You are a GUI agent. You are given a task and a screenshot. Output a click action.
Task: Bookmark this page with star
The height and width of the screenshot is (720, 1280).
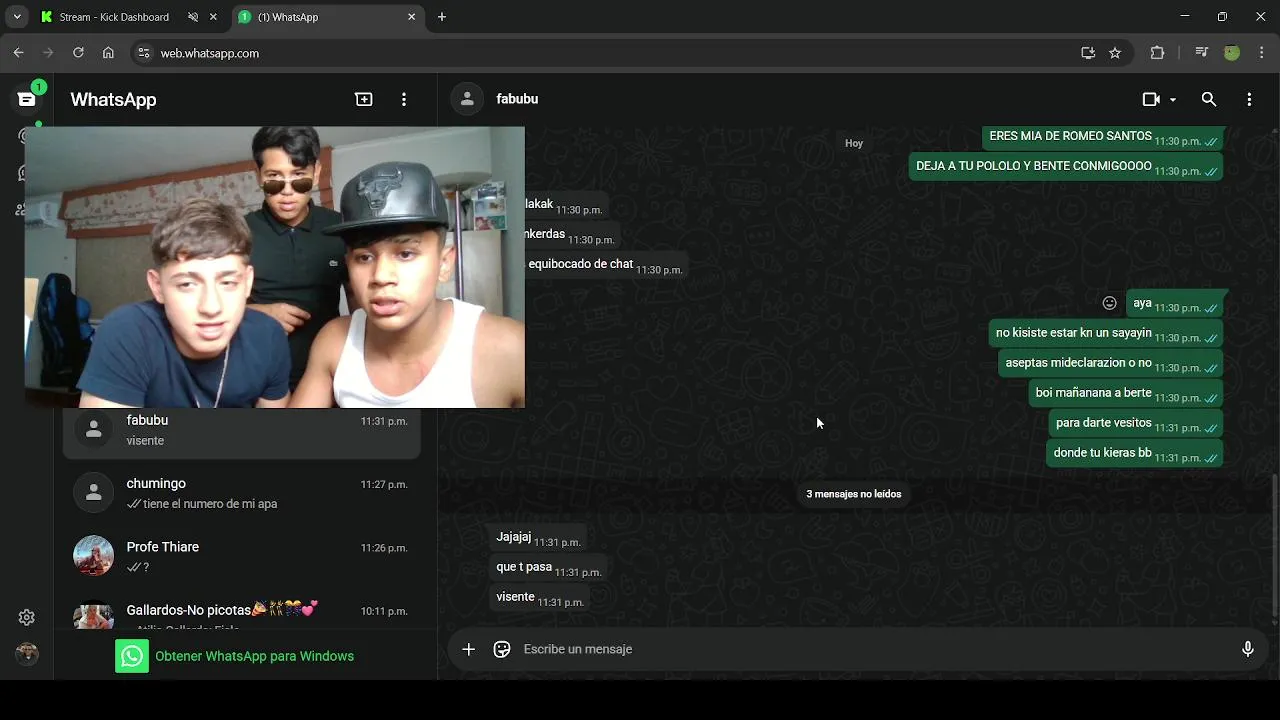[1115, 53]
